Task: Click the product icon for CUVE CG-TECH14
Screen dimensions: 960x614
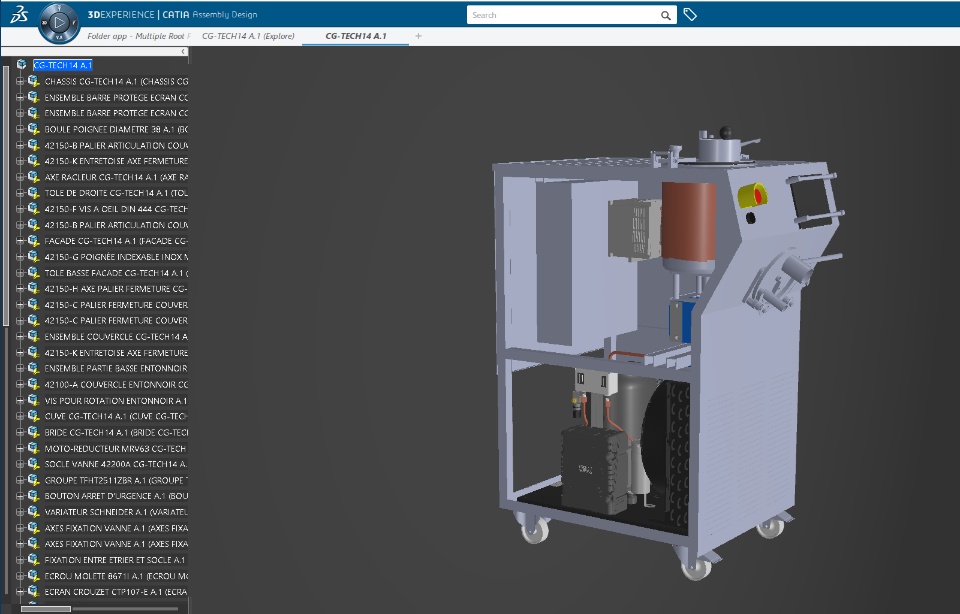Action: [x=34, y=416]
